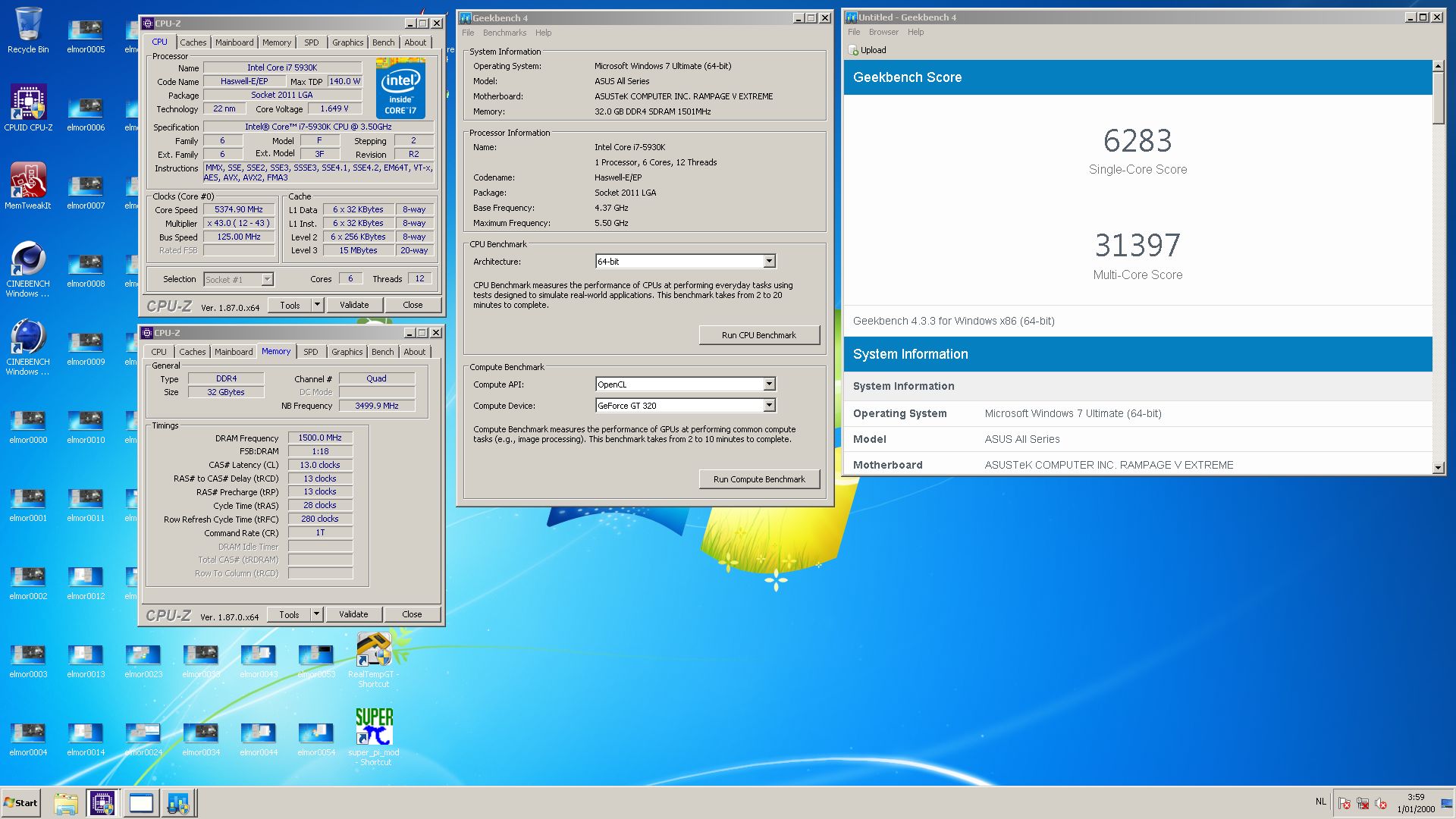Open Browser menu in Untitled Geekbench window
Screen dimensions: 1456x819
point(883,32)
